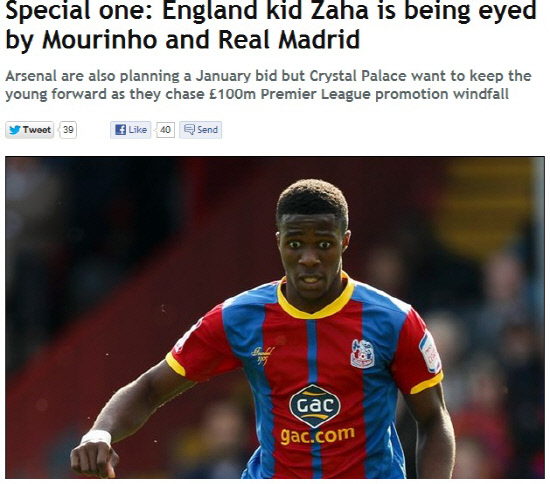
Task: Share article with the Tweet button
Action: pyautogui.click(x=29, y=130)
